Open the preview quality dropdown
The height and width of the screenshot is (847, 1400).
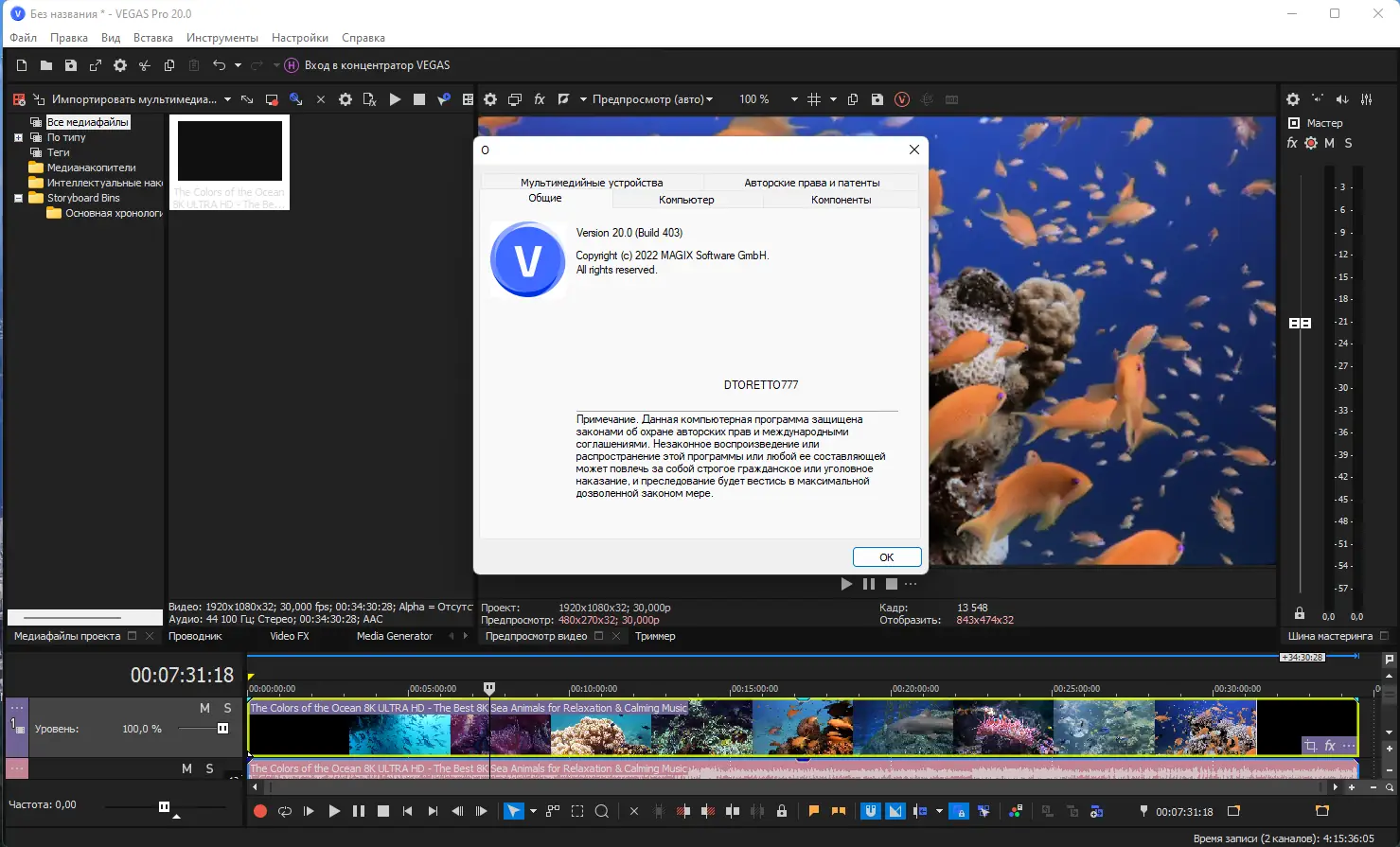tap(653, 99)
